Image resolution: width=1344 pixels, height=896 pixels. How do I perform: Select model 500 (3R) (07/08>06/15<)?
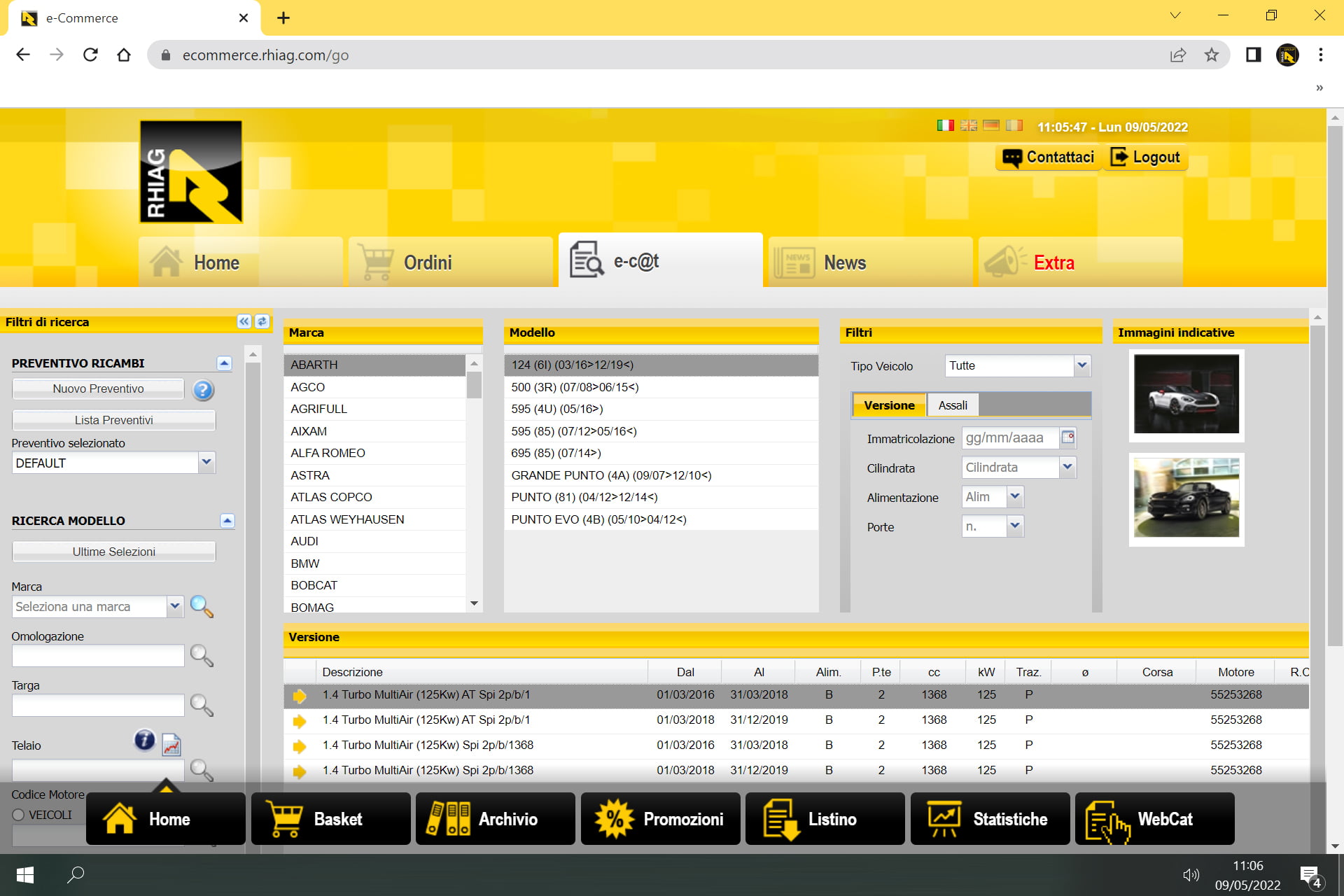661,387
